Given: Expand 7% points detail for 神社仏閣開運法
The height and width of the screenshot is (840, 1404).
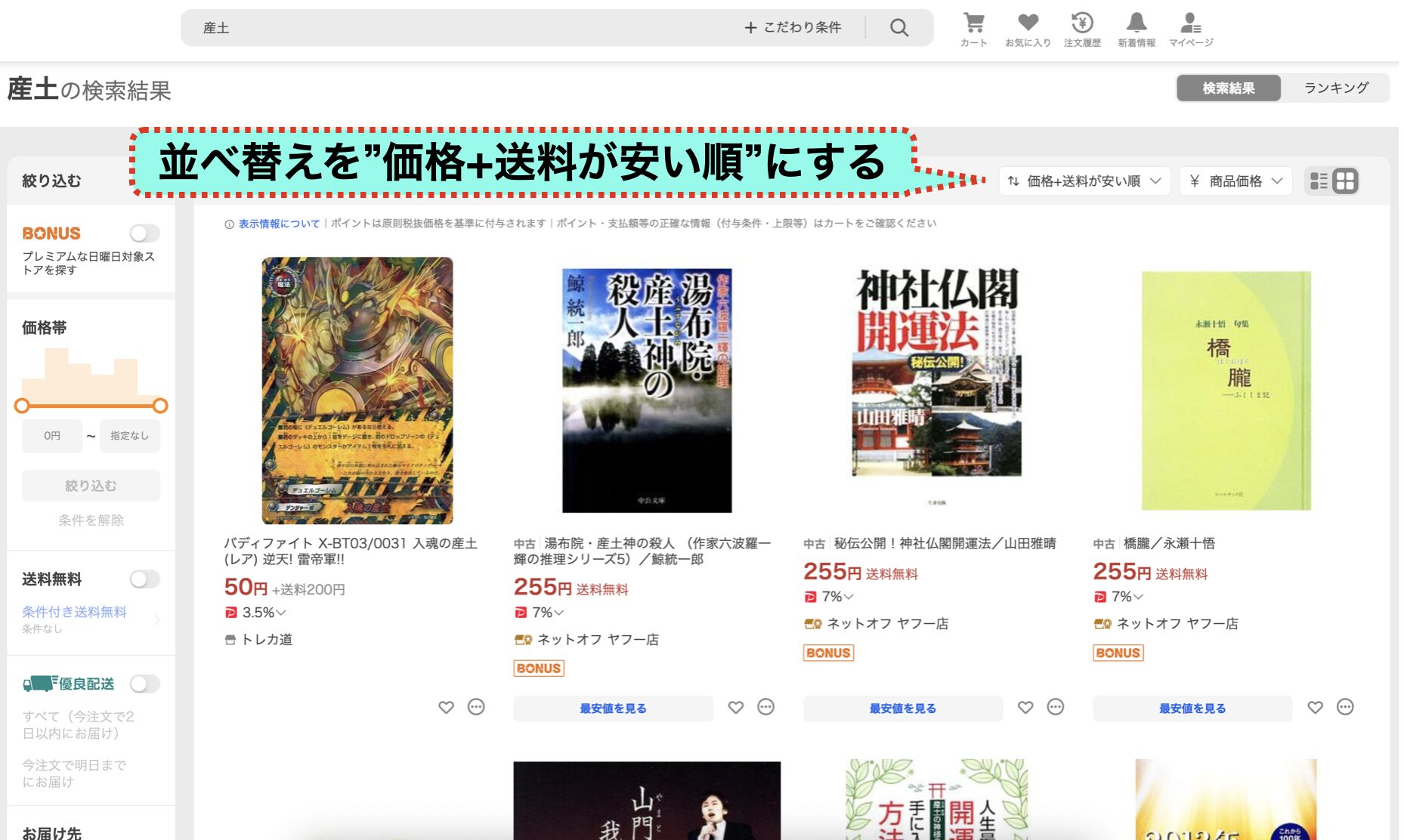Looking at the screenshot, I should 849,597.
